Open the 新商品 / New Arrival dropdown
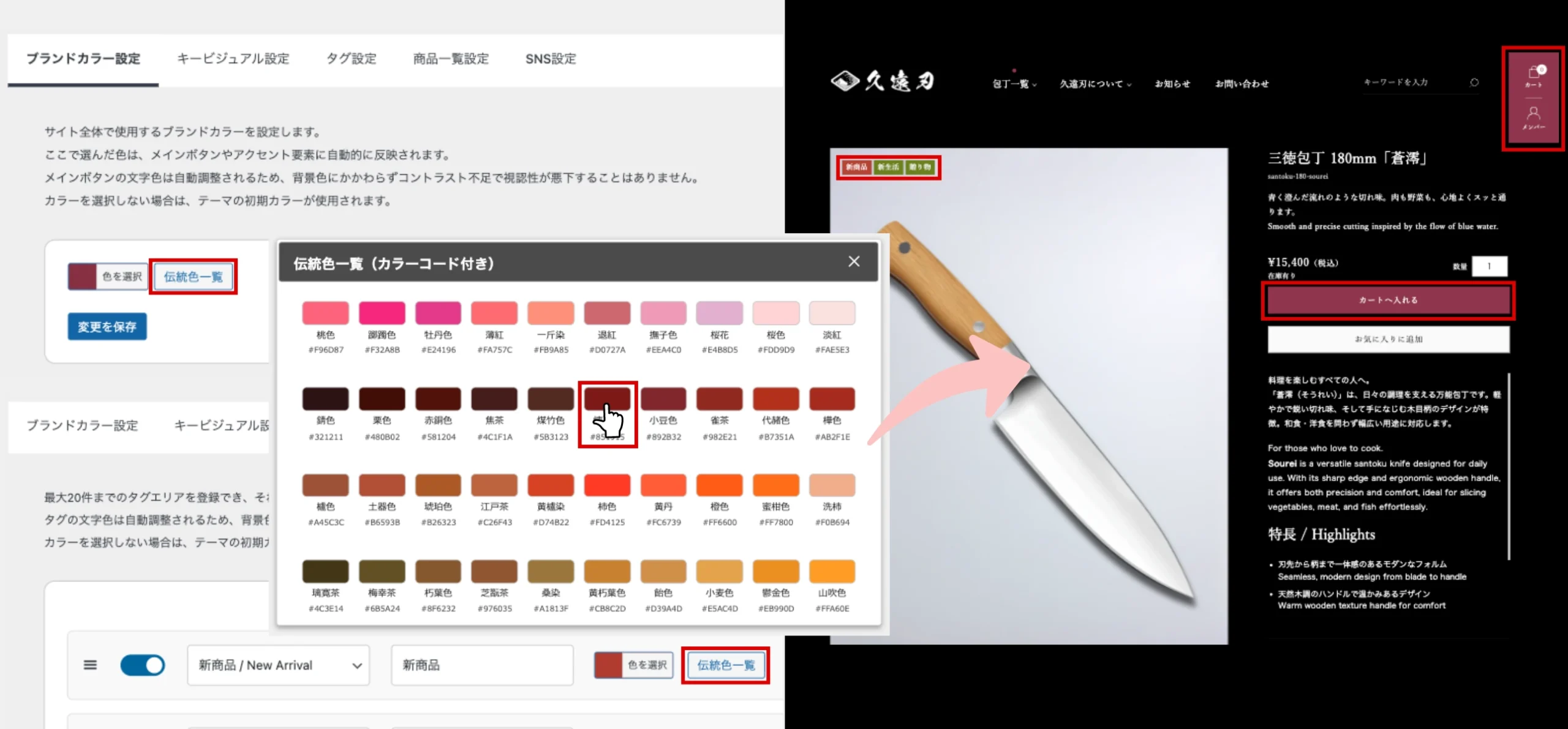This screenshot has height=729, width=1568. (x=277, y=665)
